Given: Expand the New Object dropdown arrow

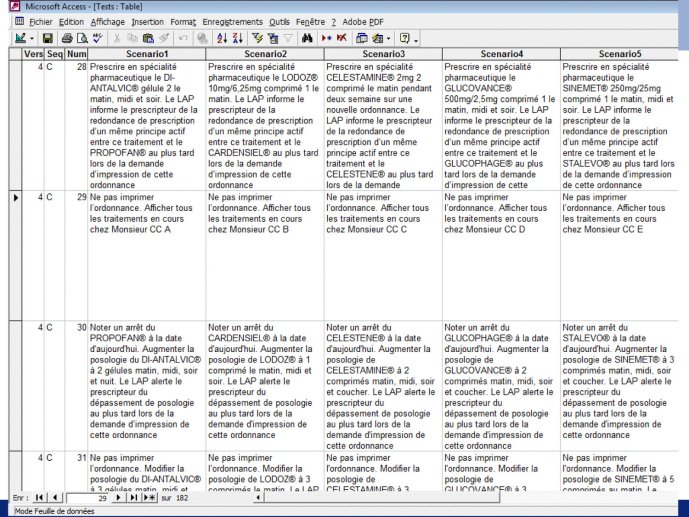Looking at the screenshot, I should (388, 39).
